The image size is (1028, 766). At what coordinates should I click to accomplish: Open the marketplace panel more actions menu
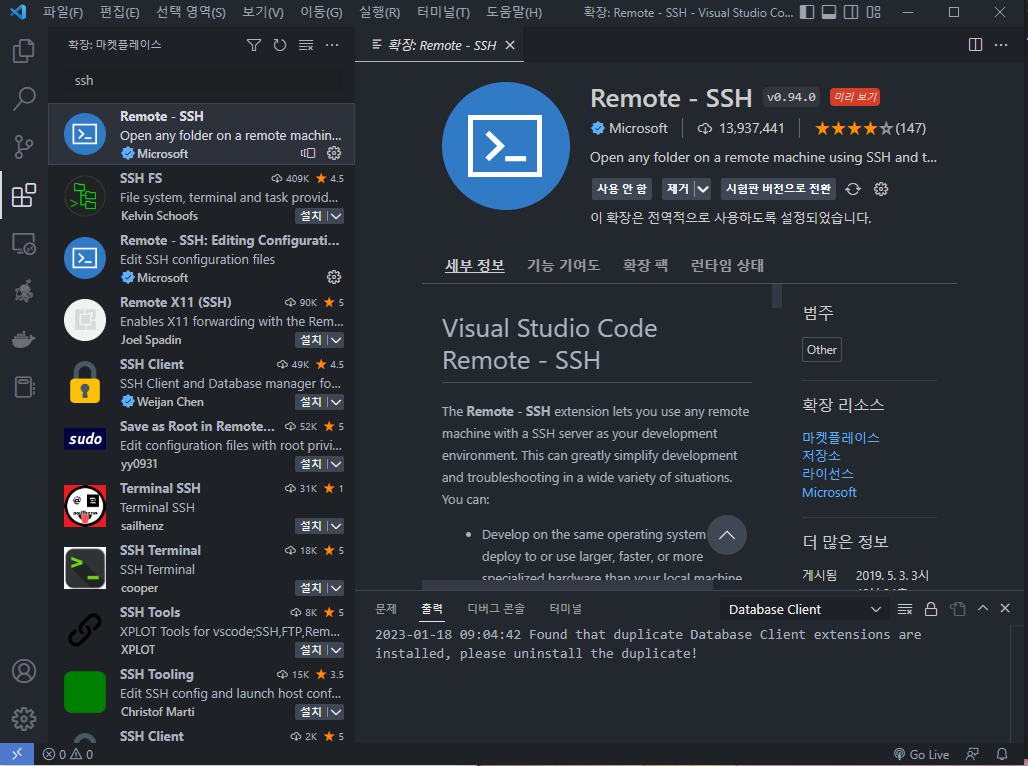332,45
